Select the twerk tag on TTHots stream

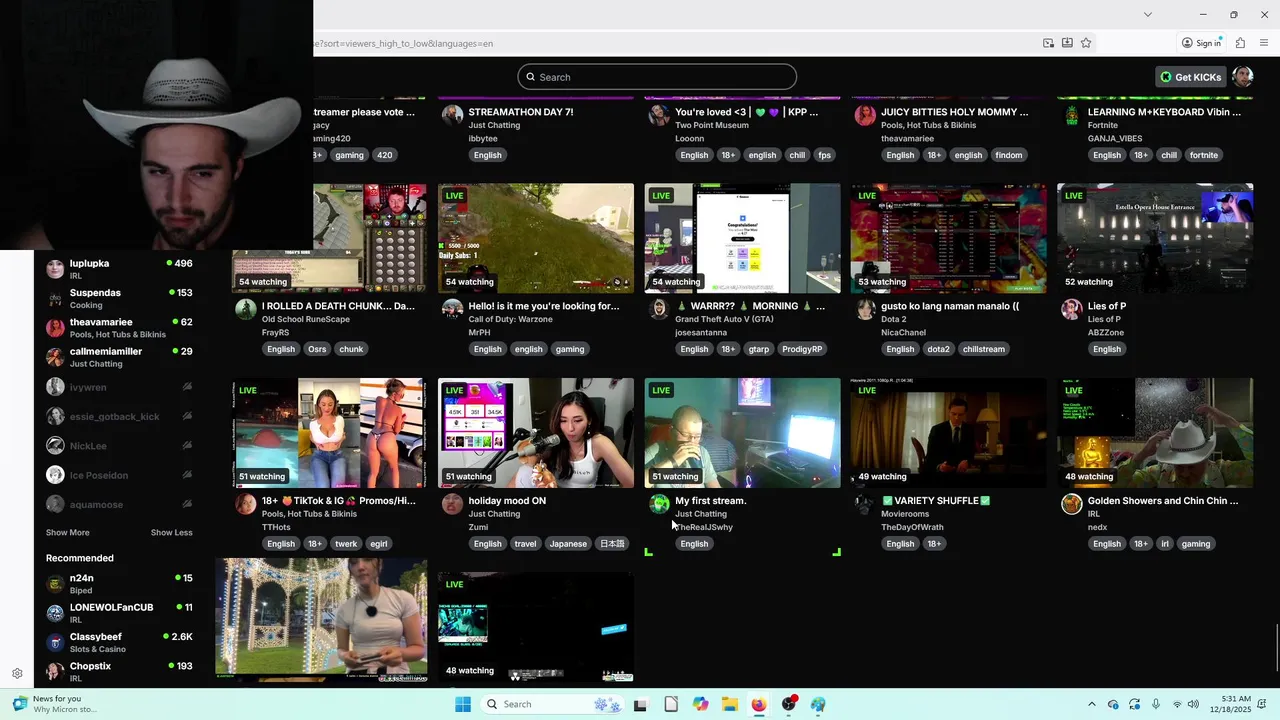click(346, 544)
